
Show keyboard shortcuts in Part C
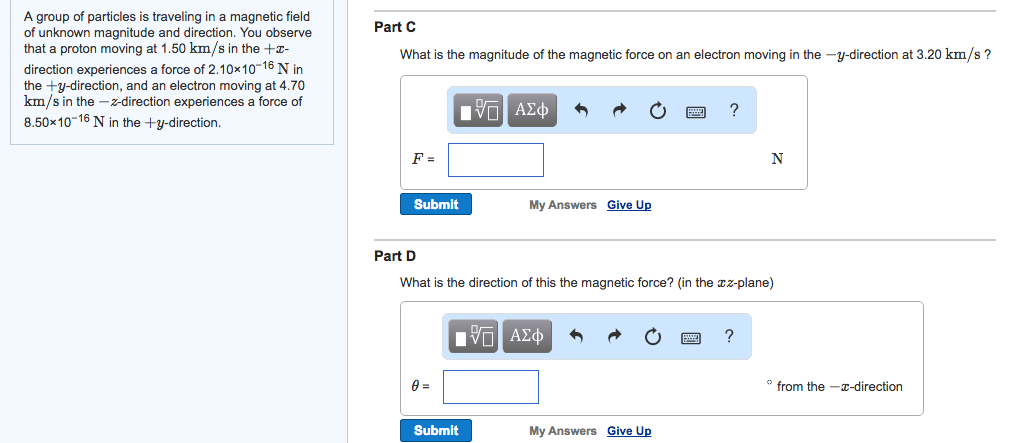[x=696, y=112]
